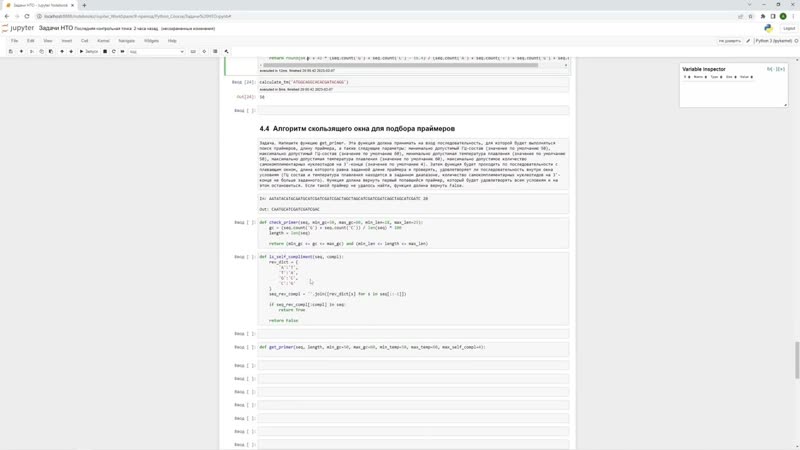Sort Variable Inspector by Name column

point(699,77)
